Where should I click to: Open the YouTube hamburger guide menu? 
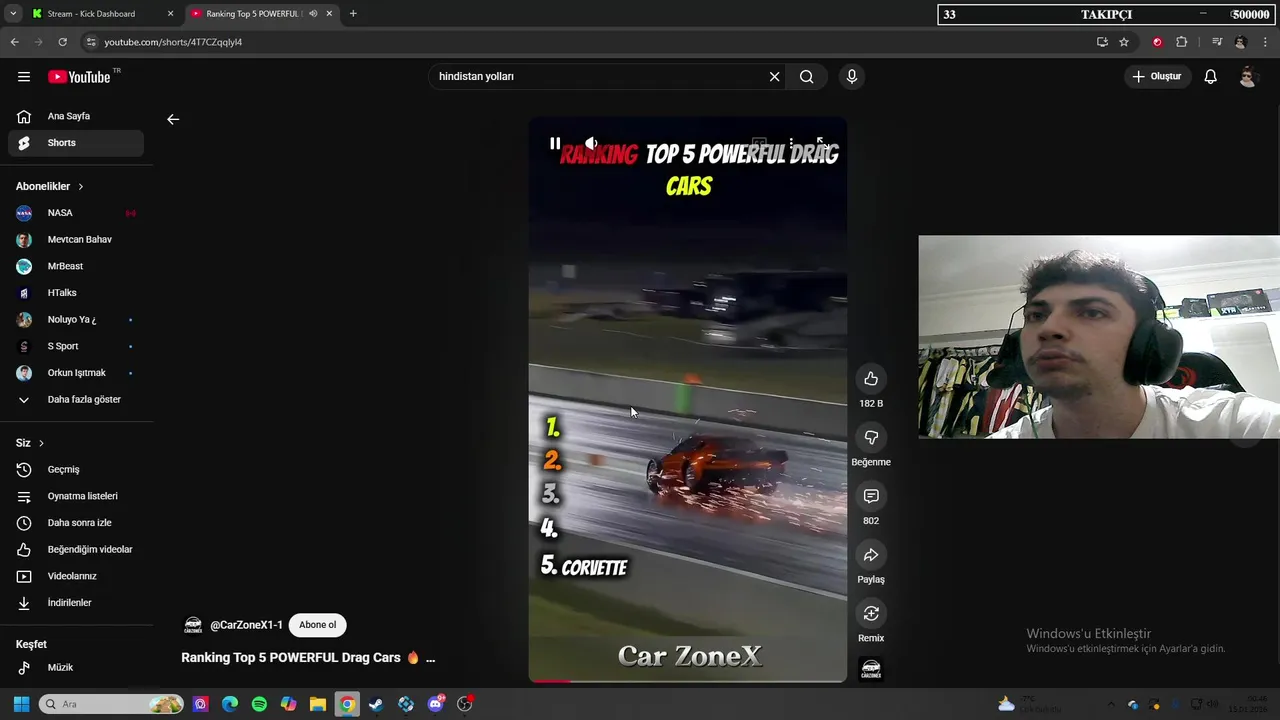24,77
